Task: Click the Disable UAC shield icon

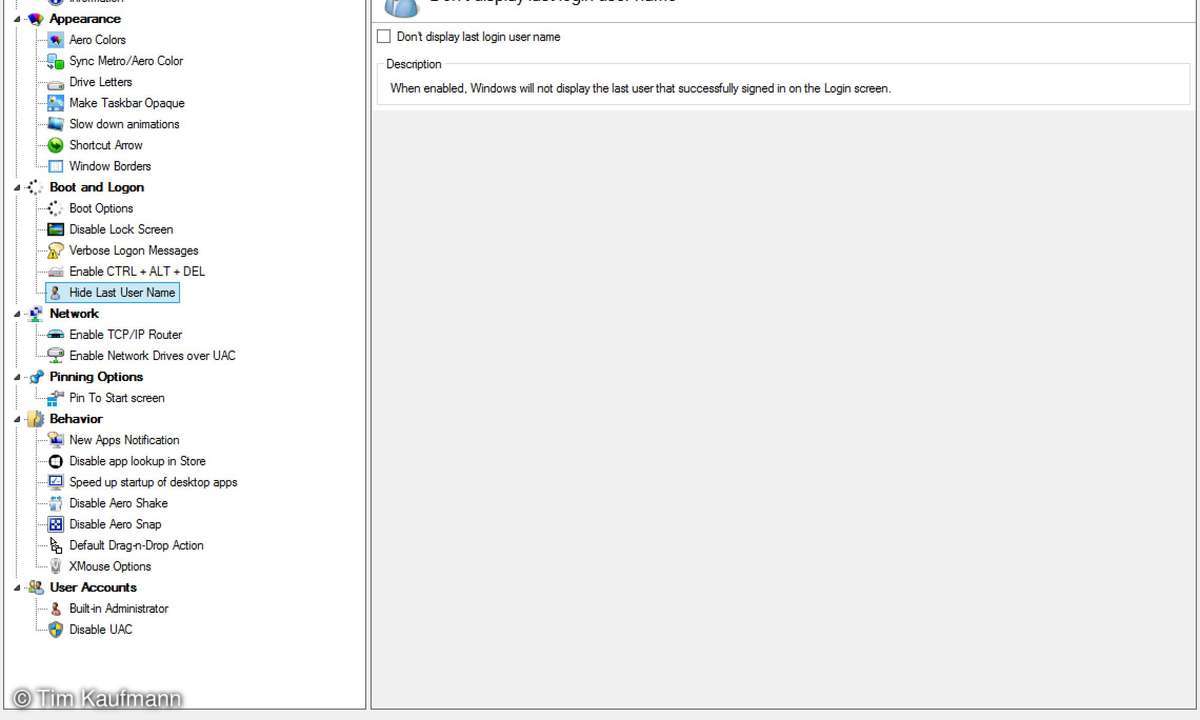Action: coord(56,629)
